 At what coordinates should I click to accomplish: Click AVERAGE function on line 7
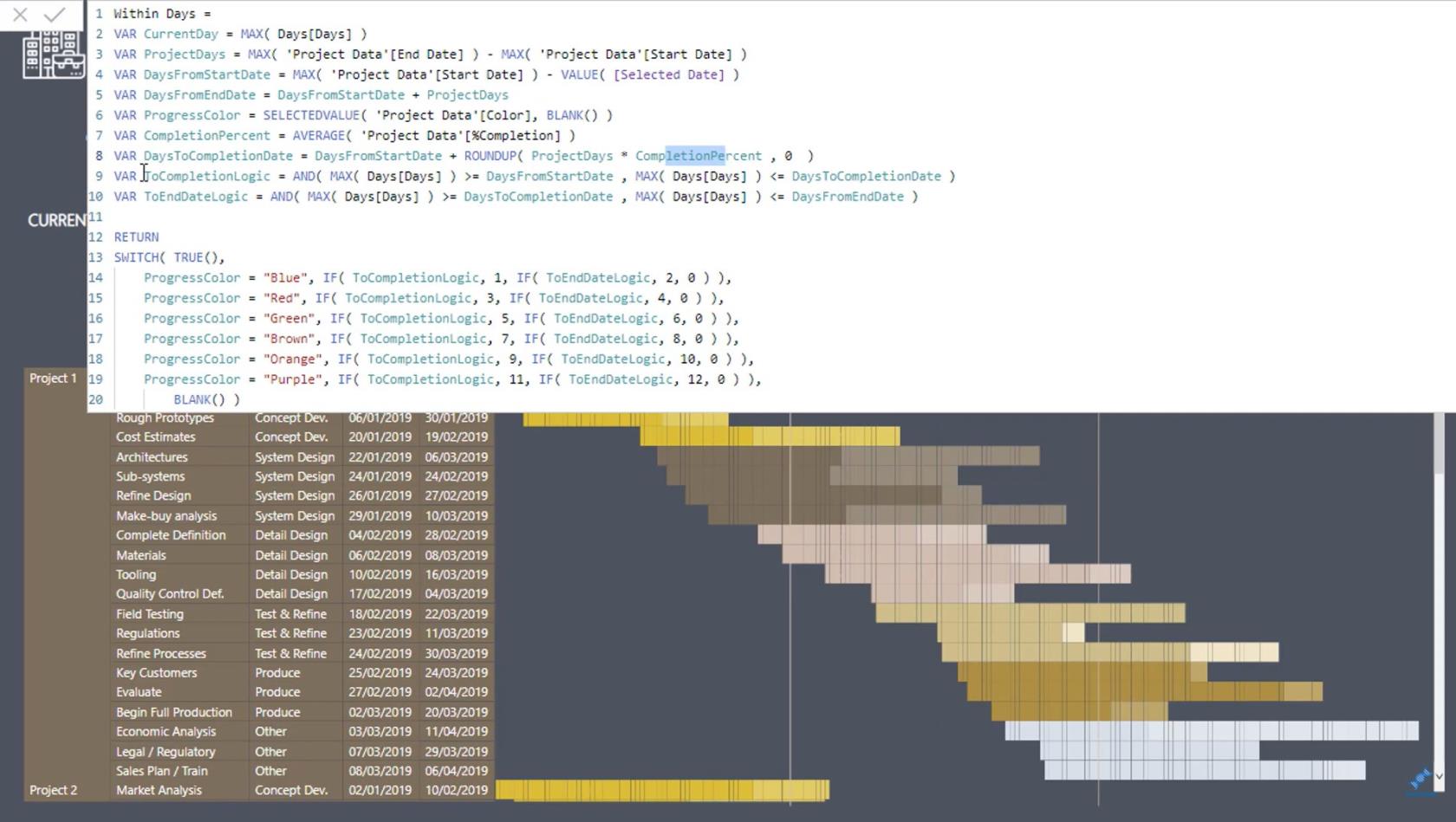(318, 135)
